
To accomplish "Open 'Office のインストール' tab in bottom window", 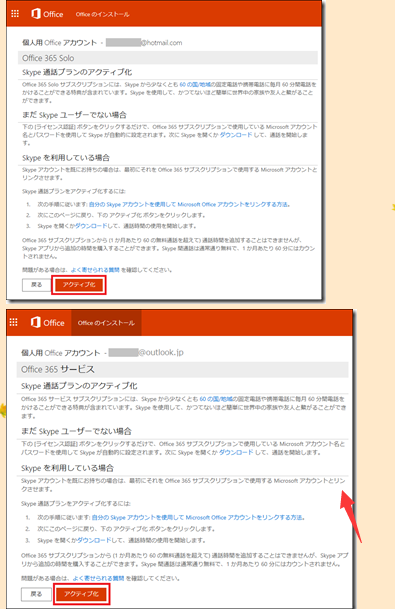I will 106,323.
